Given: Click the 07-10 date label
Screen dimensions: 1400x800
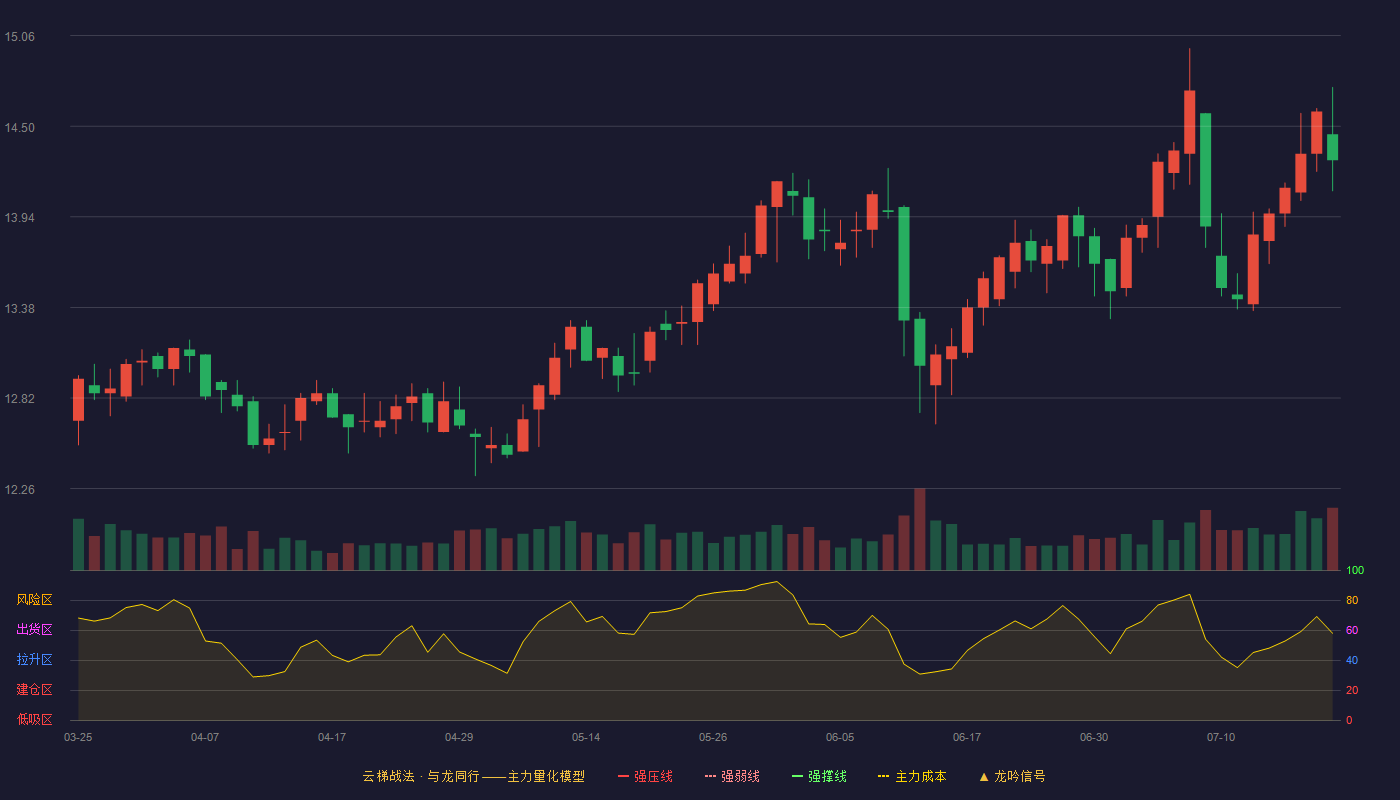Looking at the screenshot, I should 1221,737.
